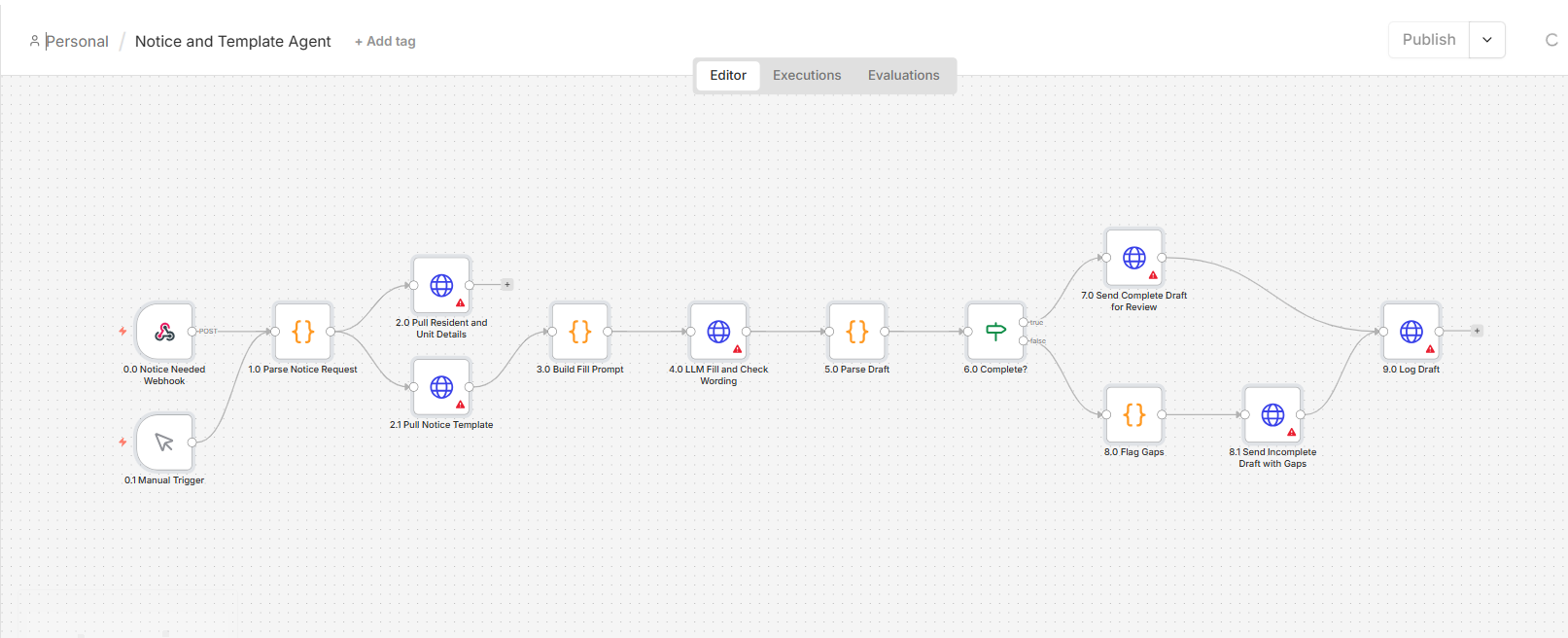Click the refresh icon beside Publish
The height and width of the screenshot is (638, 1568).
click(x=1551, y=40)
